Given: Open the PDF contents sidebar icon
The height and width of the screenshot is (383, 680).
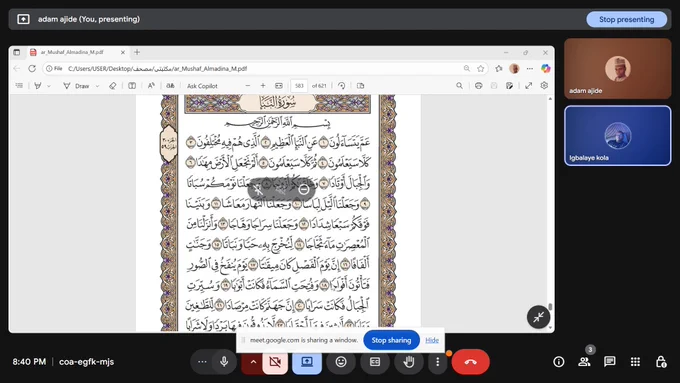Looking at the screenshot, I should point(19,86).
